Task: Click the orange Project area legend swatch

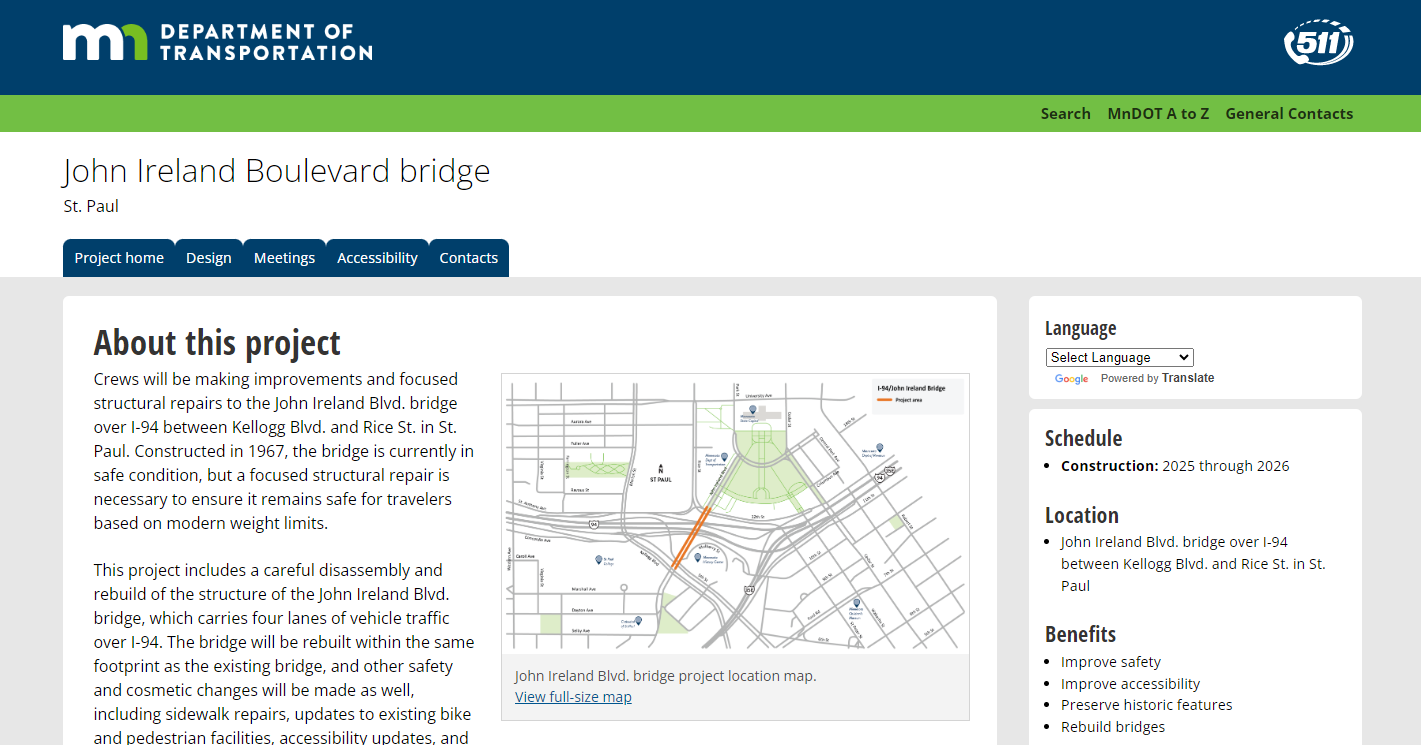Action: (x=884, y=400)
